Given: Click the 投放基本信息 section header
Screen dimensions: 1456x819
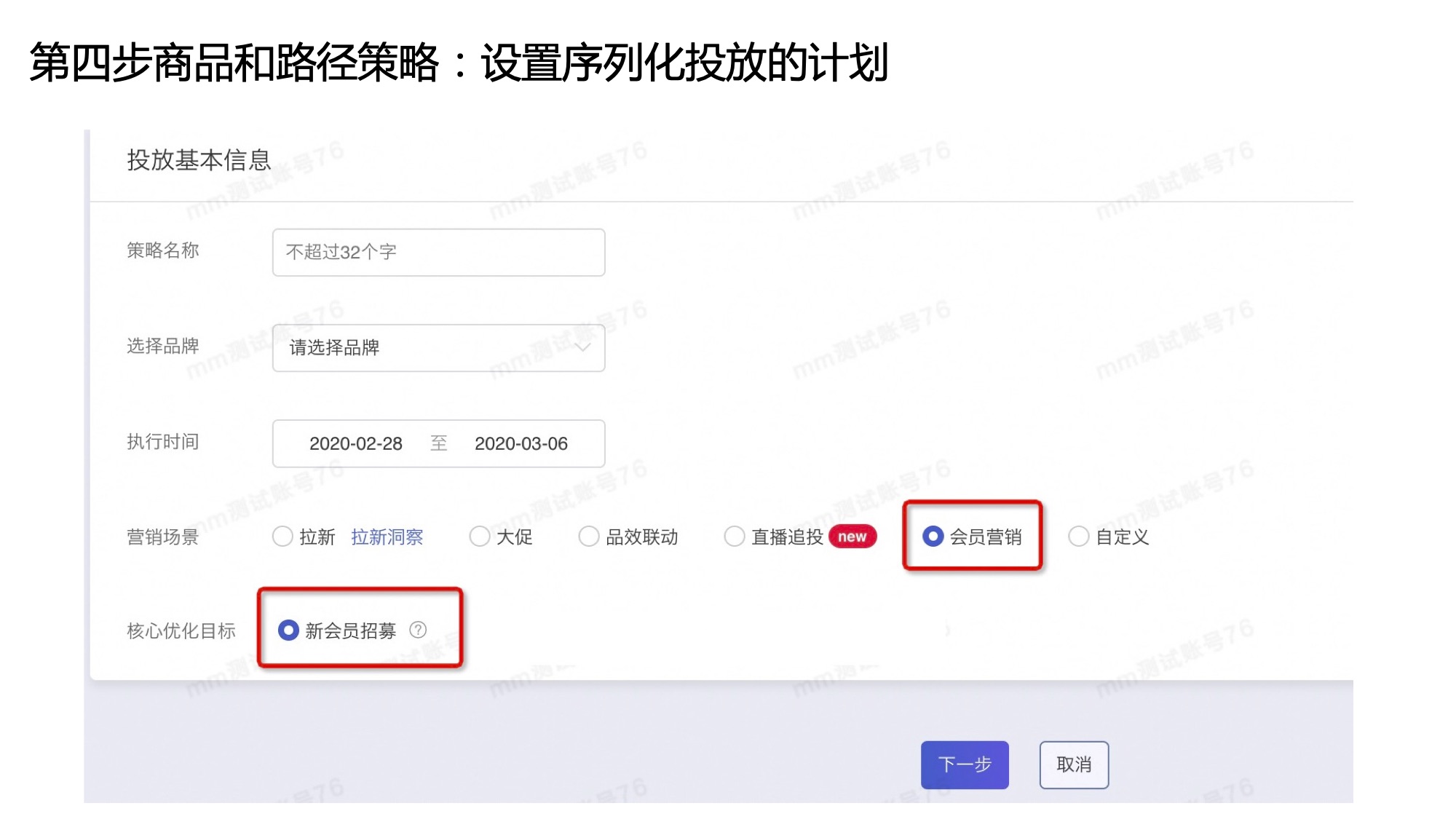Looking at the screenshot, I should click(199, 160).
